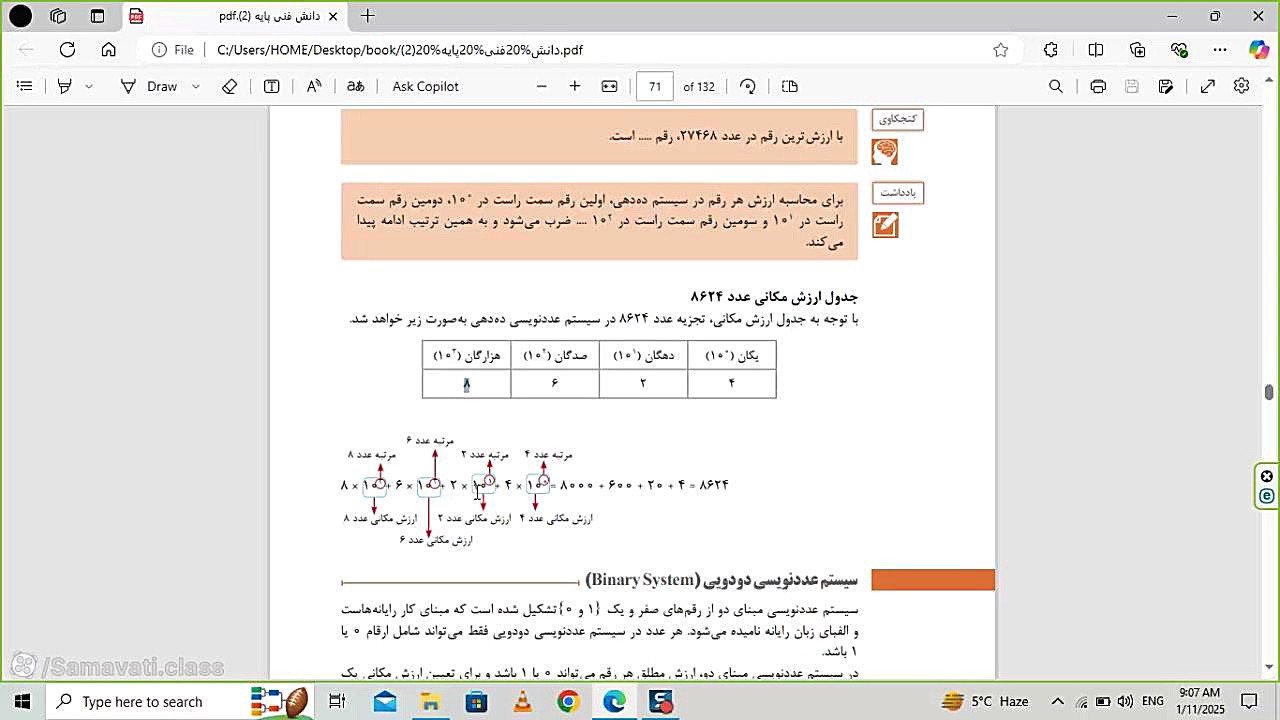
Task: Open Microsoft Store from taskbar
Action: [x=476, y=701]
